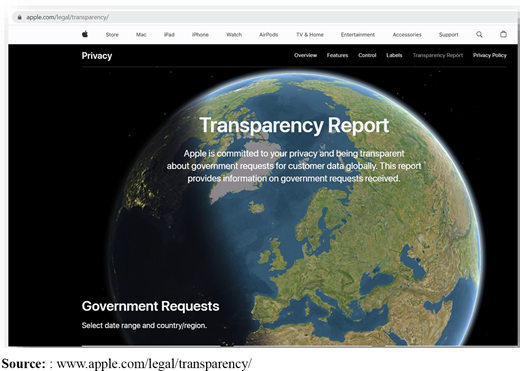Open the Privacy Policy link

490,55
